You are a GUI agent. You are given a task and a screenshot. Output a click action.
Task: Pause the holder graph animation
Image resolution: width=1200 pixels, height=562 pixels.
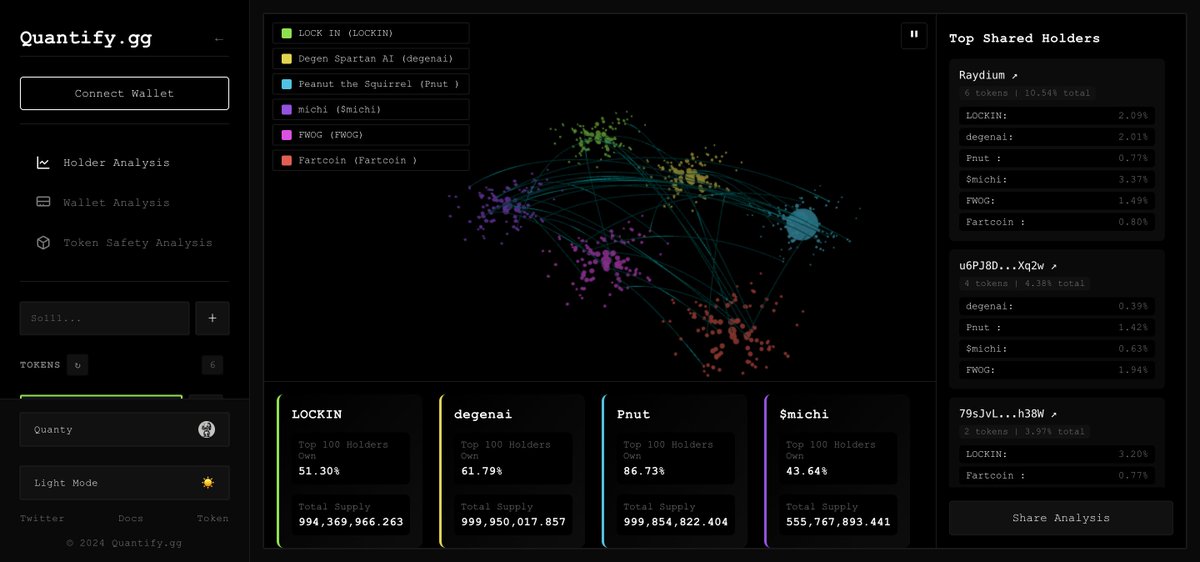point(913,35)
